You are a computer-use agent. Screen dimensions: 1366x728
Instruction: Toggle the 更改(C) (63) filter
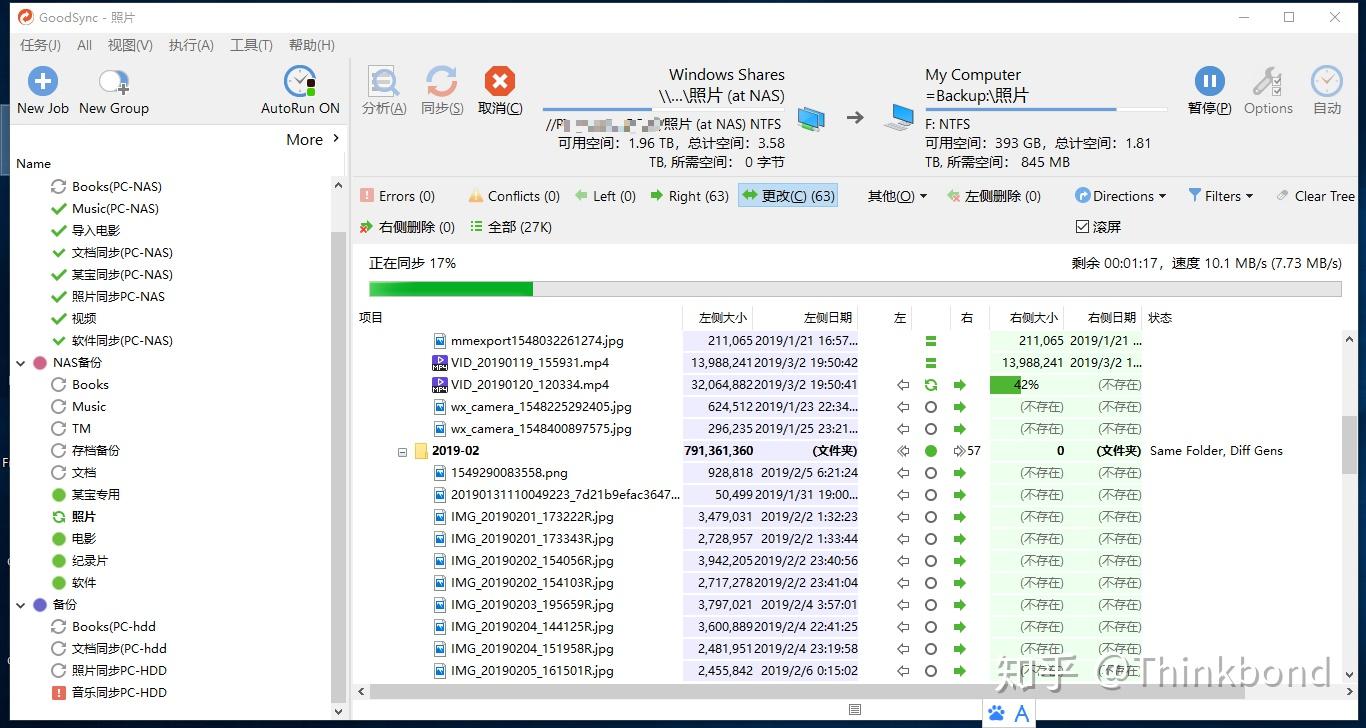click(x=787, y=196)
